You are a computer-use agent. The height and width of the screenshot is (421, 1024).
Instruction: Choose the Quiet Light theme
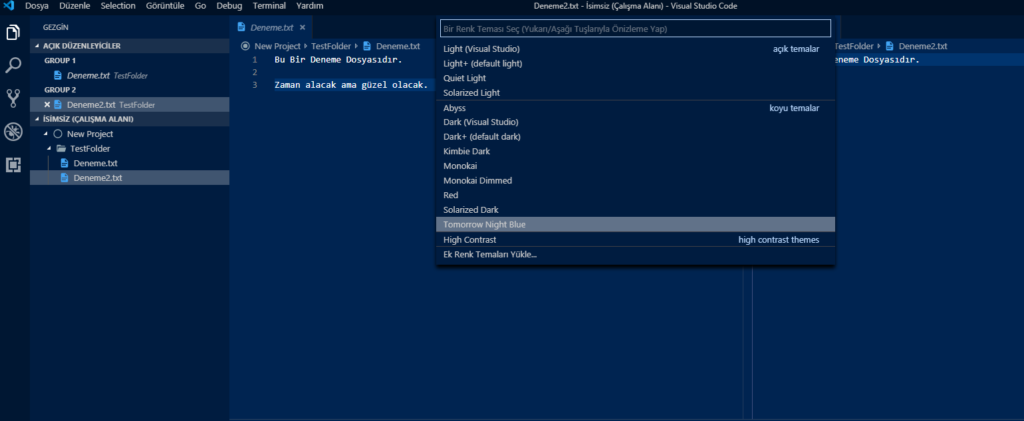click(x=635, y=78)
